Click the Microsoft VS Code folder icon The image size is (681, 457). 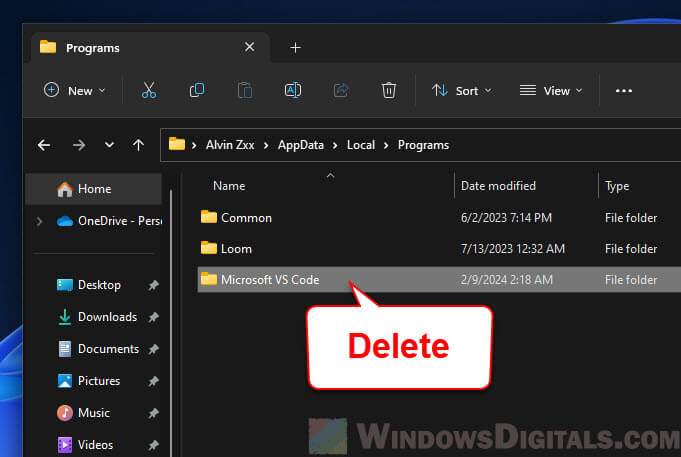[208, 279]
